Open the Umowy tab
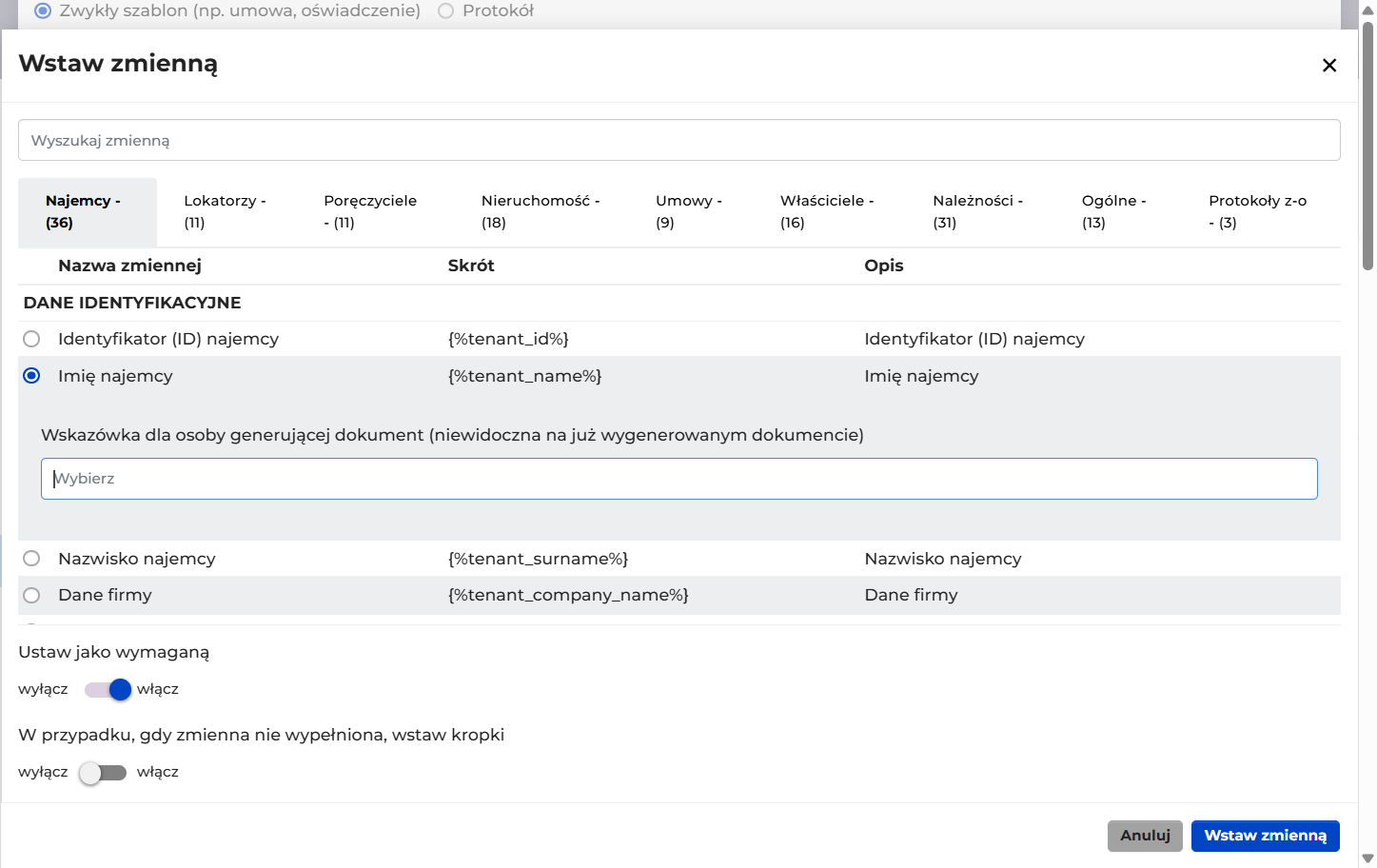 click(x=689, y=211)
